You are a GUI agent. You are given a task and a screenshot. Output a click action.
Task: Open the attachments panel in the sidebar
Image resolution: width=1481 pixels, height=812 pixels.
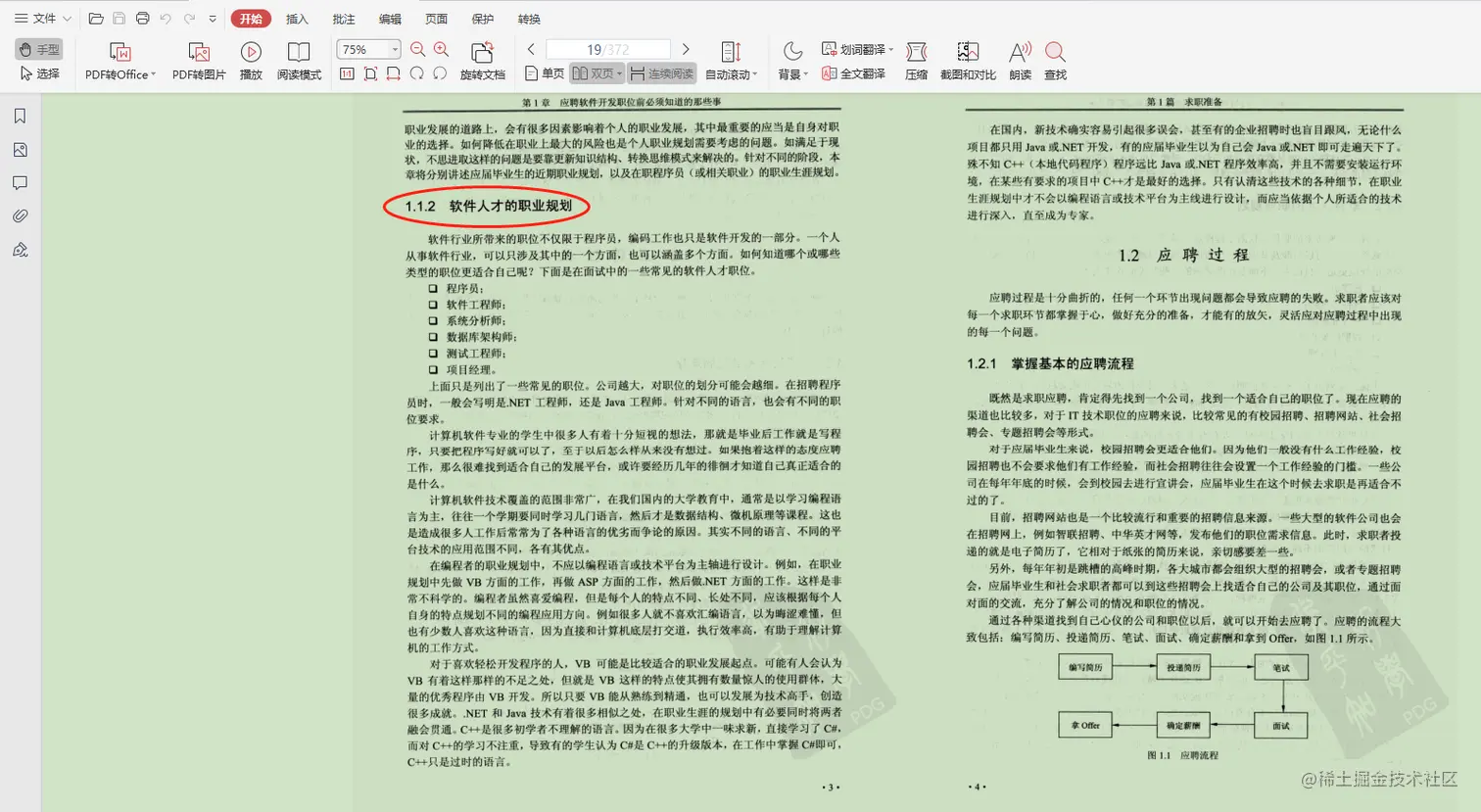click(21, 215)
